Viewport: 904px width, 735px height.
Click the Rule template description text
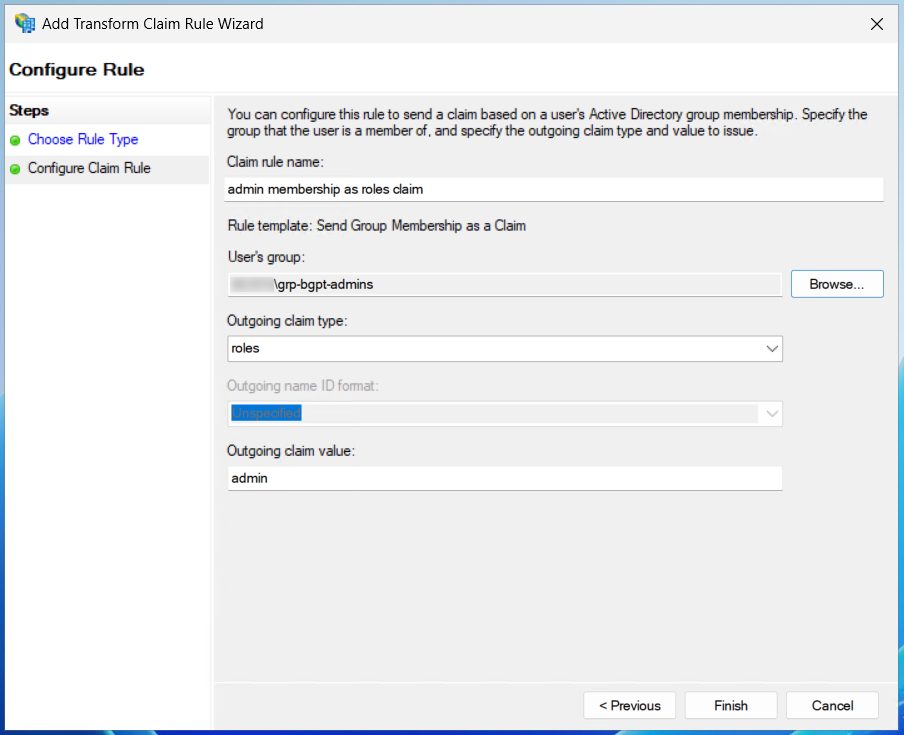[376, 226]
